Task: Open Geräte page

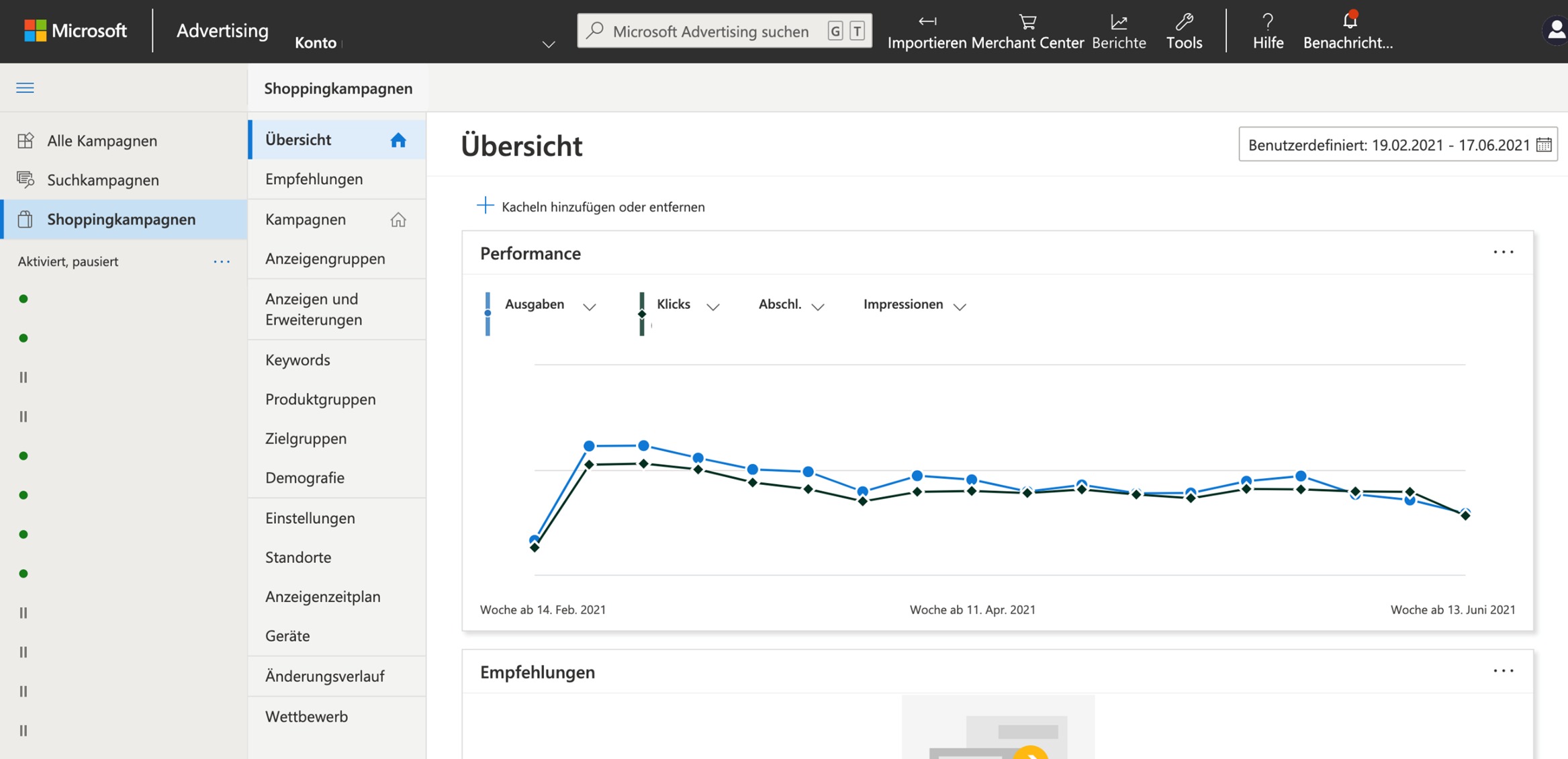Action: tap(337, 635)
